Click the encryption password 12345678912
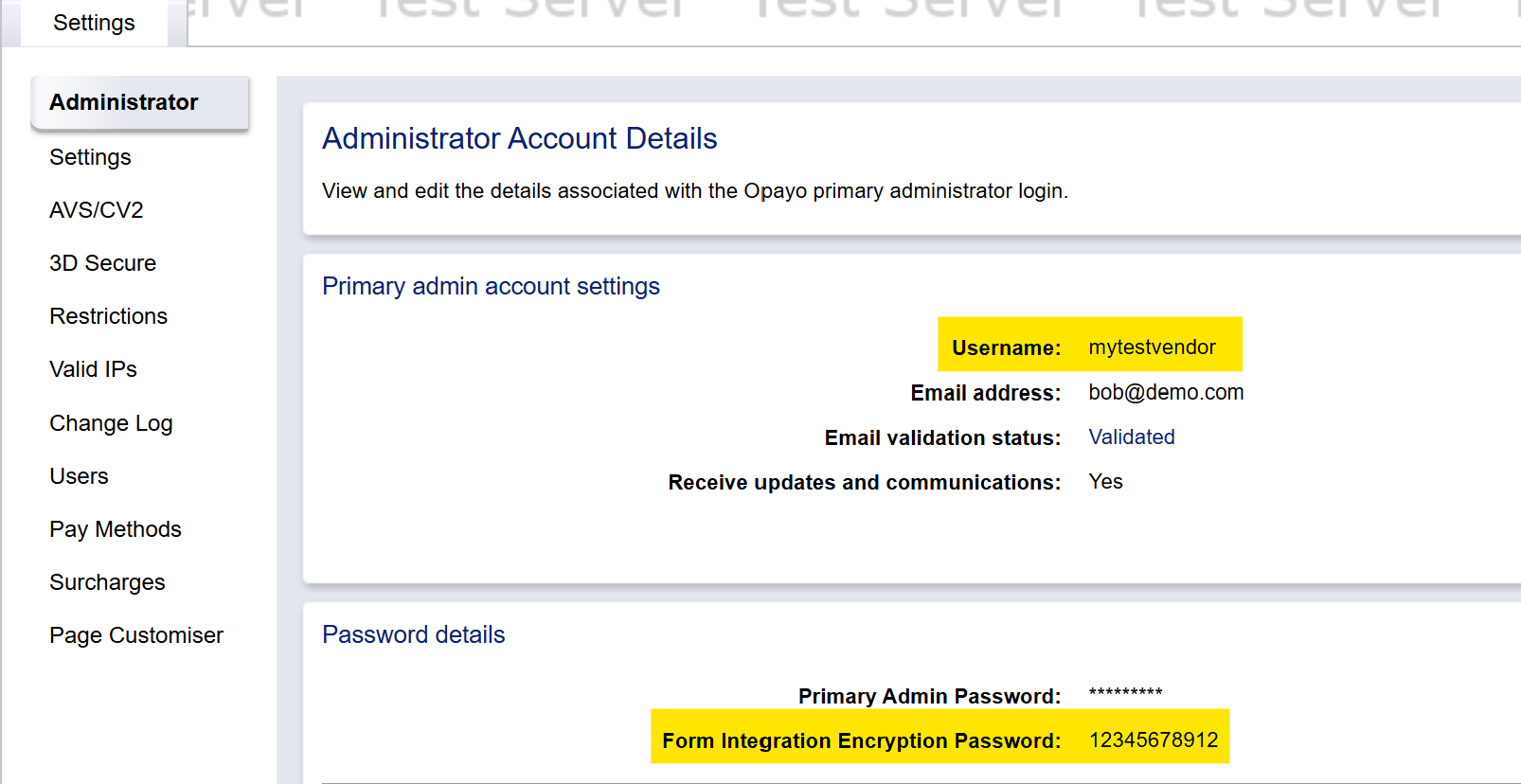Viewport: 1521px width, 784px height. point(1154,740)
